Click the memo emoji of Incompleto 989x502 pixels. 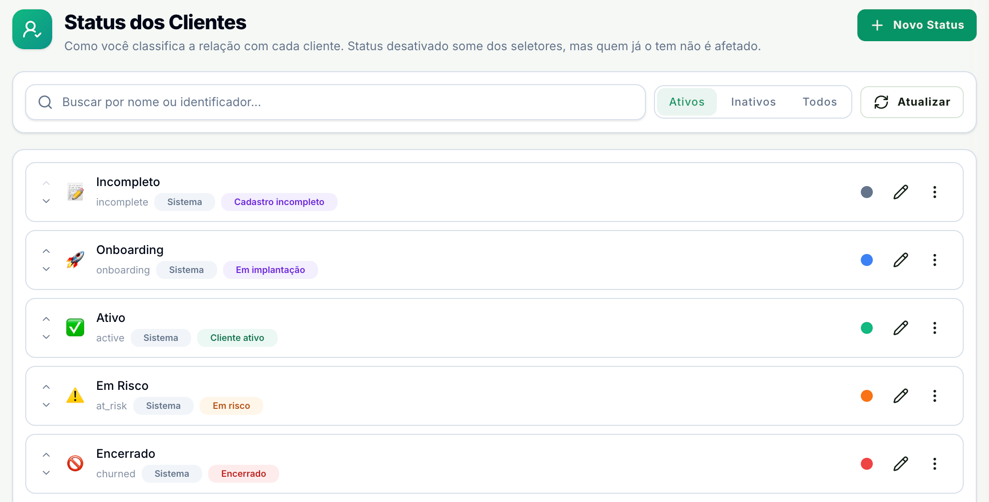(x=75, y=192)
